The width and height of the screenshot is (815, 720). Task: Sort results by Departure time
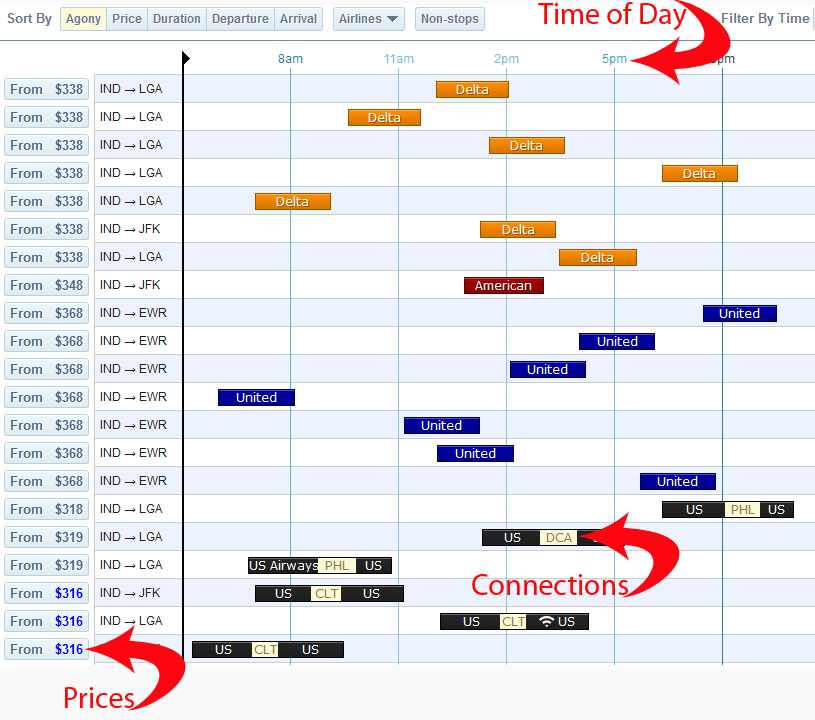(240, 19)
